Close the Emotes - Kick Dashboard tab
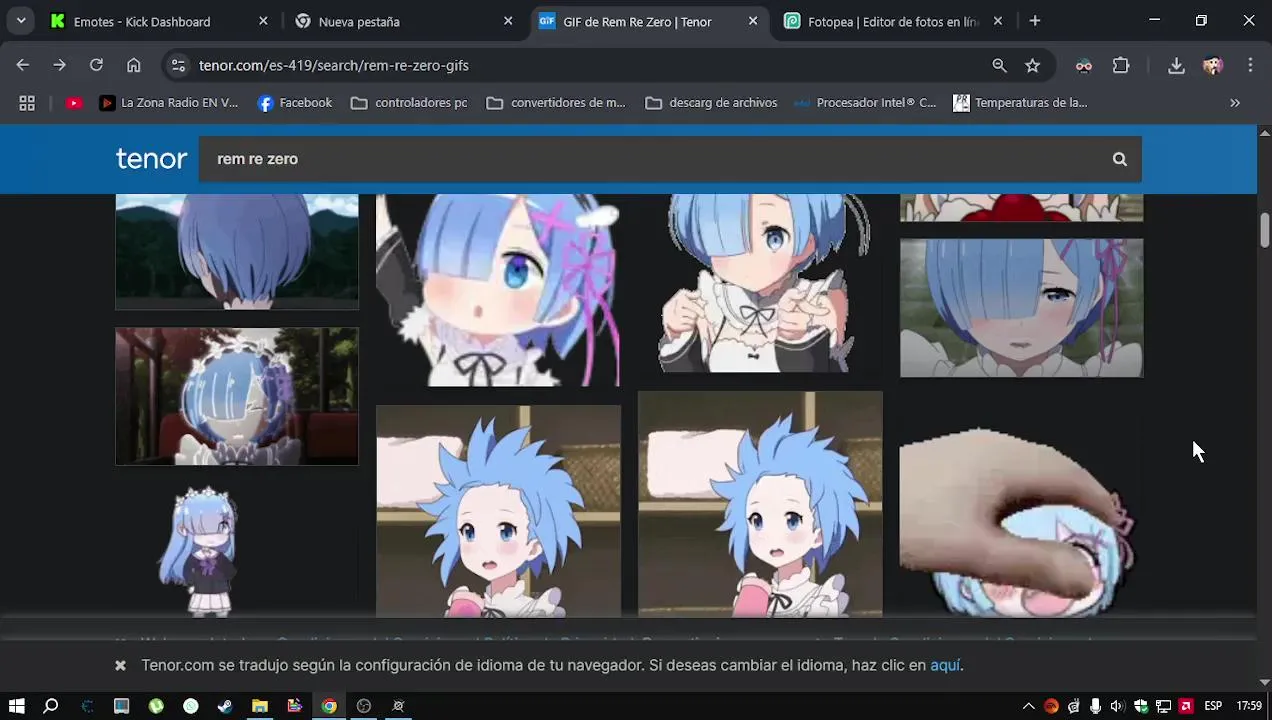The height and width of the screenshot is (720, 1272). 263,21
